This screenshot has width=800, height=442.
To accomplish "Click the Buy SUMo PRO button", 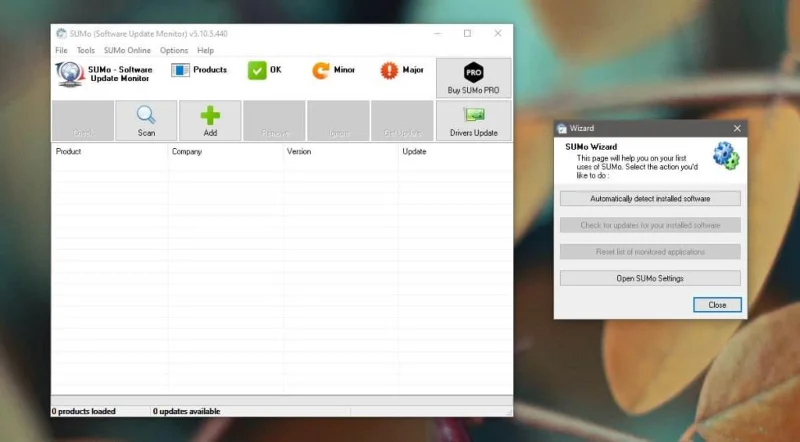I will tap(473, 78).
